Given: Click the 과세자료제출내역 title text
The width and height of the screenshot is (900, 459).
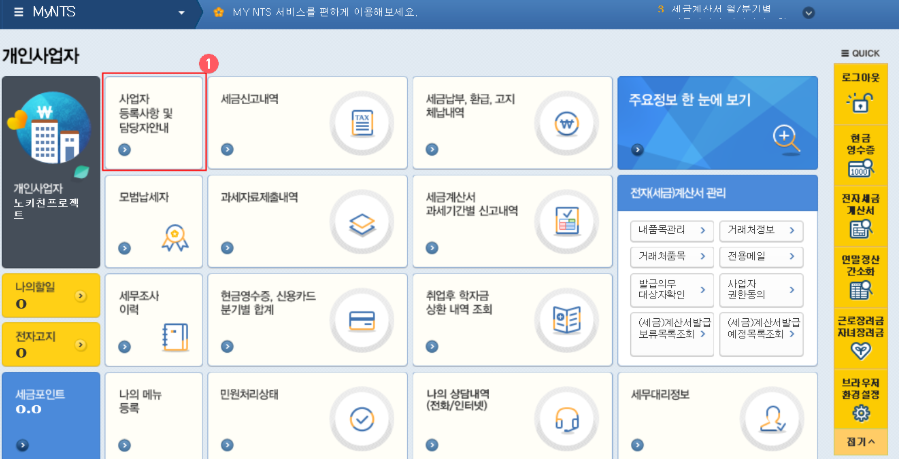Looking at the screenshot, I should 259,197.
